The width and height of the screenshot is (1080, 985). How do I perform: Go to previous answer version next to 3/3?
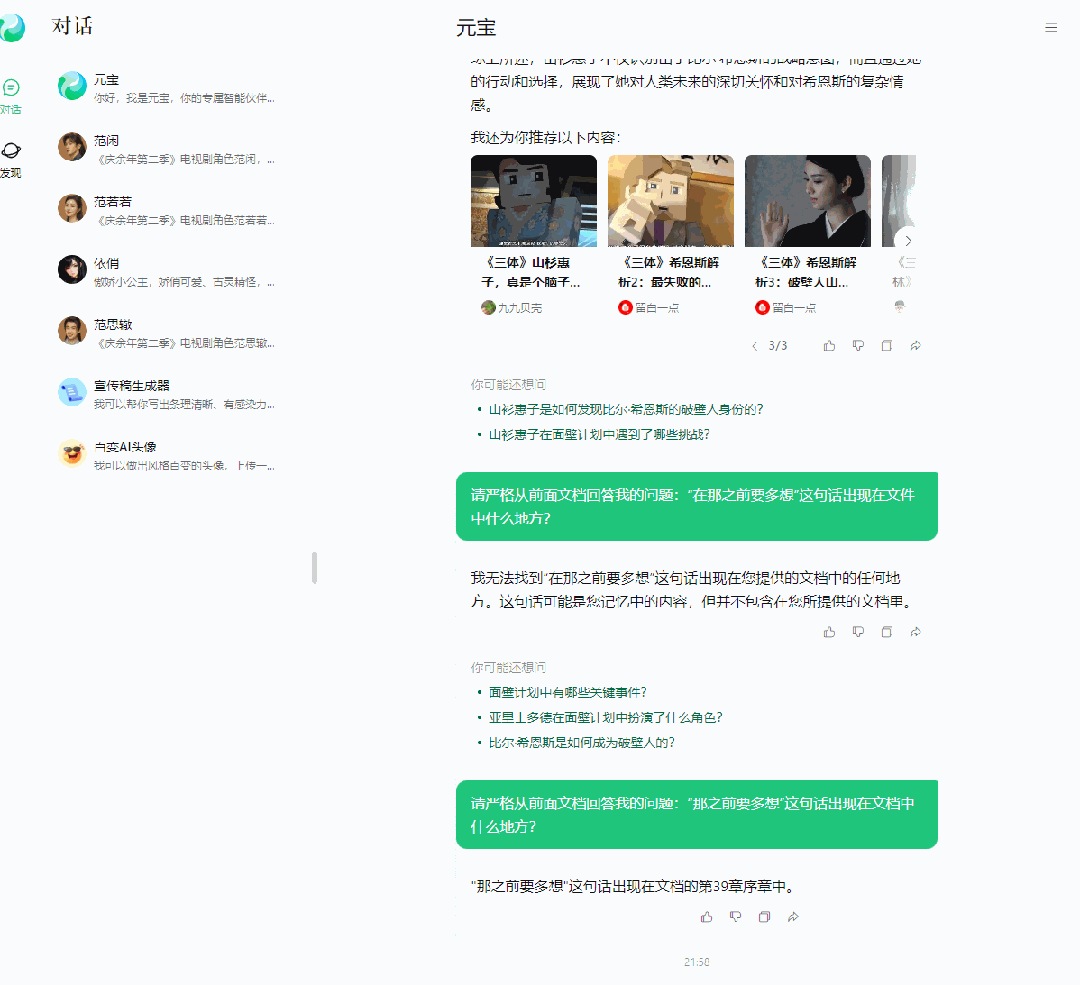click(x=754, y=346)
